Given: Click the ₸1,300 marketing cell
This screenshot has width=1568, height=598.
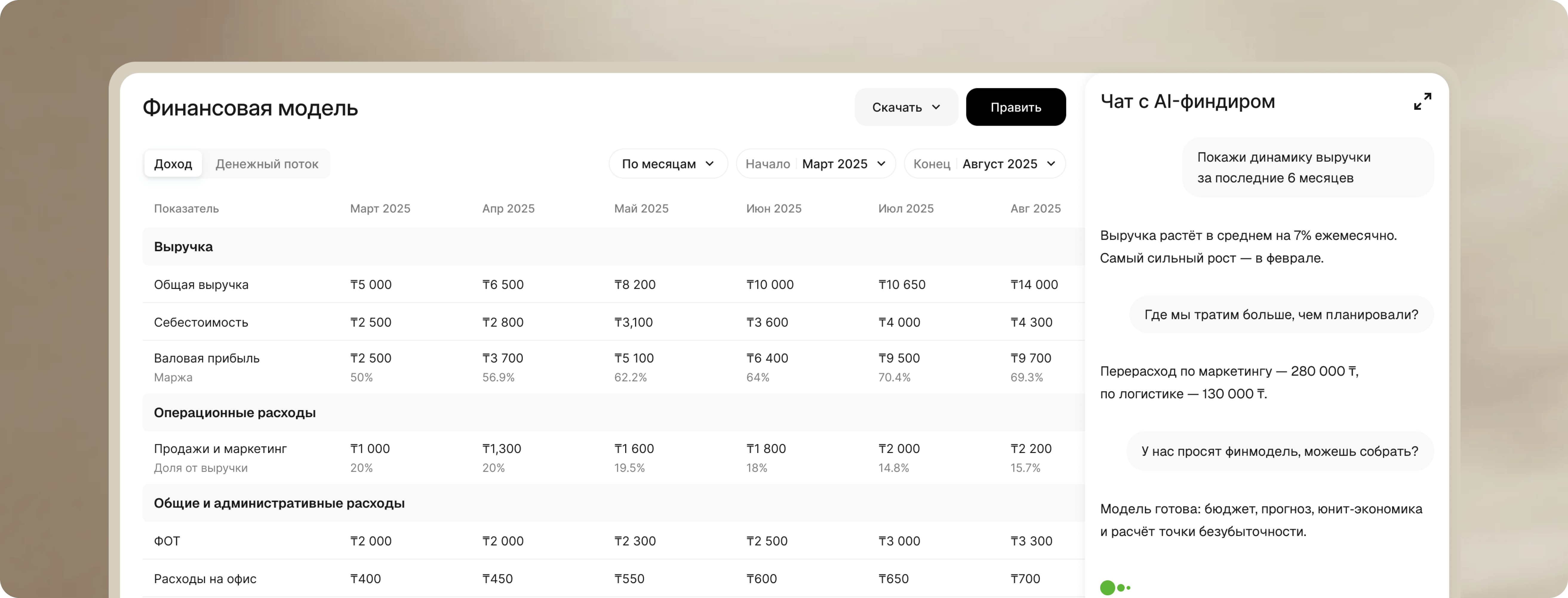Looking at the screenshot, I should tap(502, 449).
